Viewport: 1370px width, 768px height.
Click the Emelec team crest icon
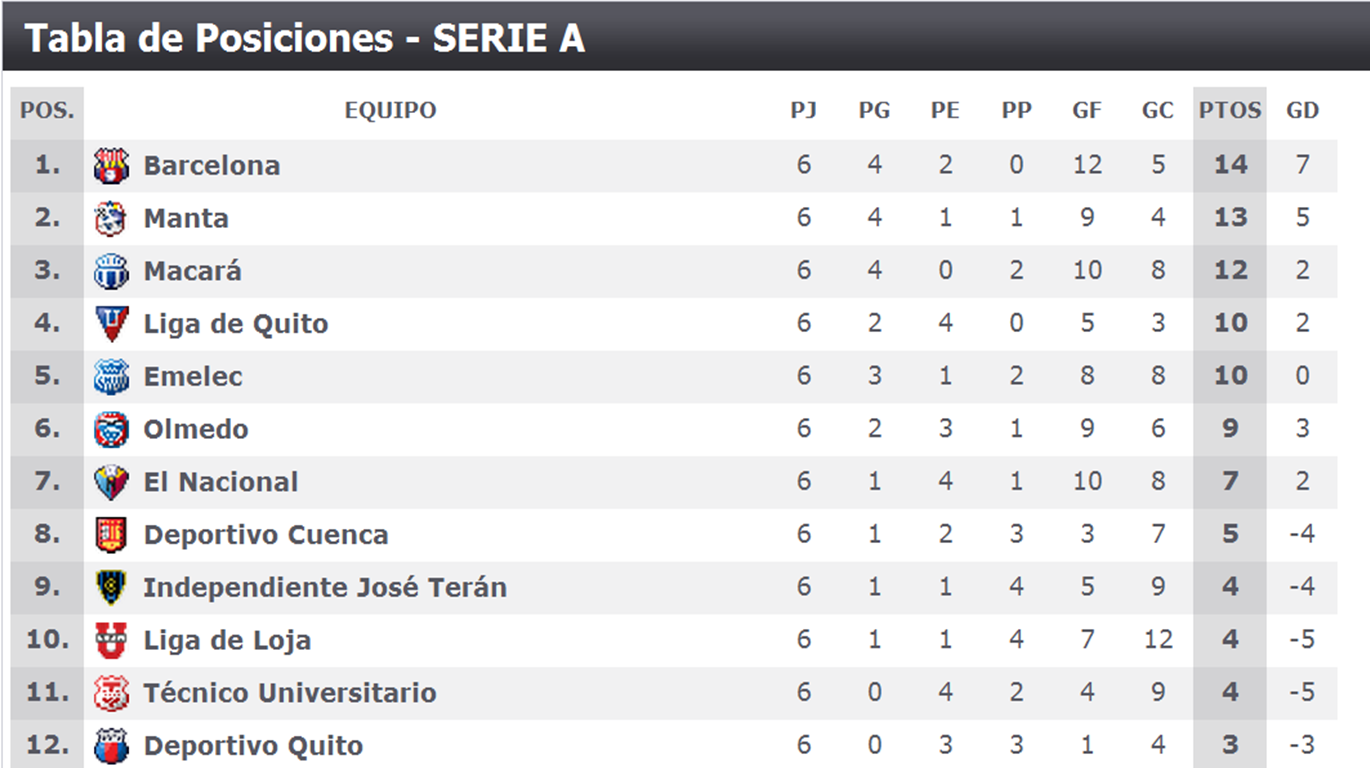[111, 377]
